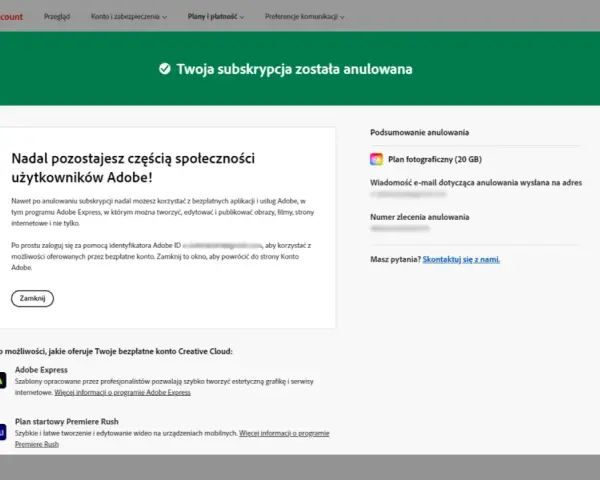600x480 pixels.
Task: Click the Numer zlecenia anulowania label
Action: coord(419,217)
